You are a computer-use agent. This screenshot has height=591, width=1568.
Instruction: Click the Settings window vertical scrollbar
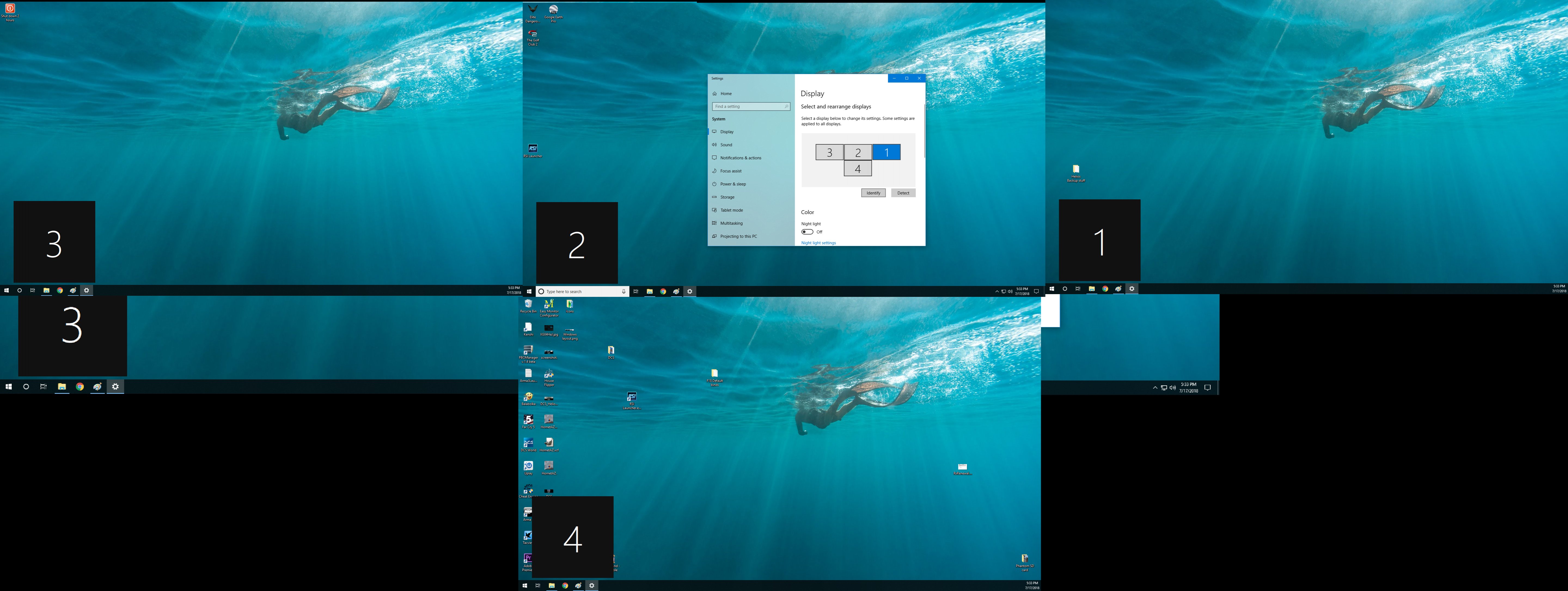point(924,131)
